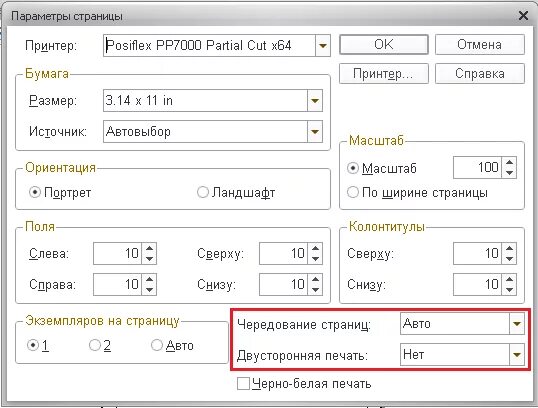Click Колонтитулы Сверху input field
538x408 pixels.
(x=478, y=254)
